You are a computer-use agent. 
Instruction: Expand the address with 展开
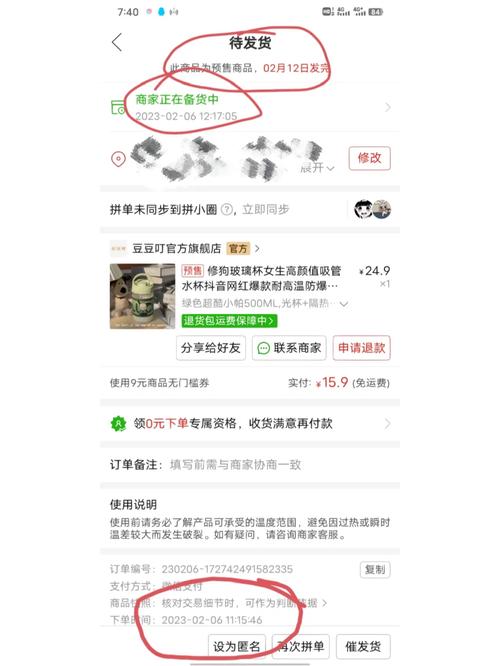317,167
